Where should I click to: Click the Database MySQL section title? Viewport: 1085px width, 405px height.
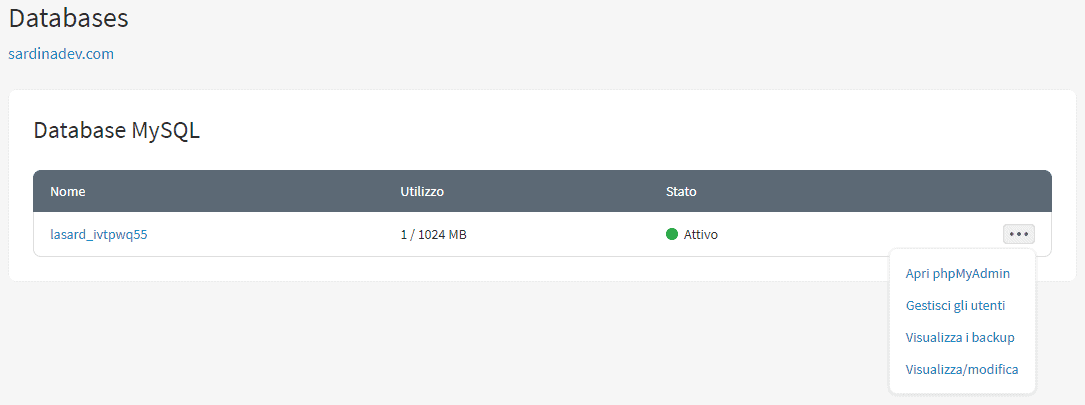pyautogui.click(x=117, y=130)
